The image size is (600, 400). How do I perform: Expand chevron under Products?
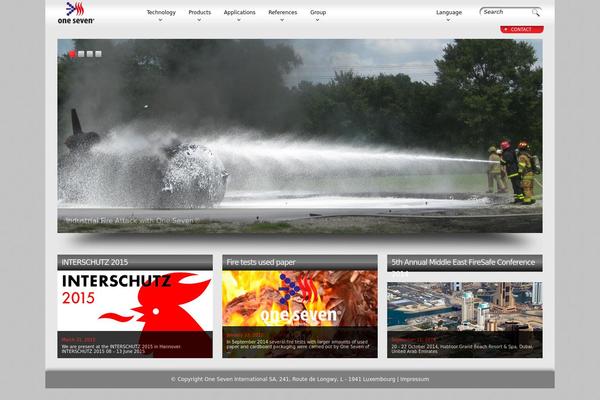199,20
